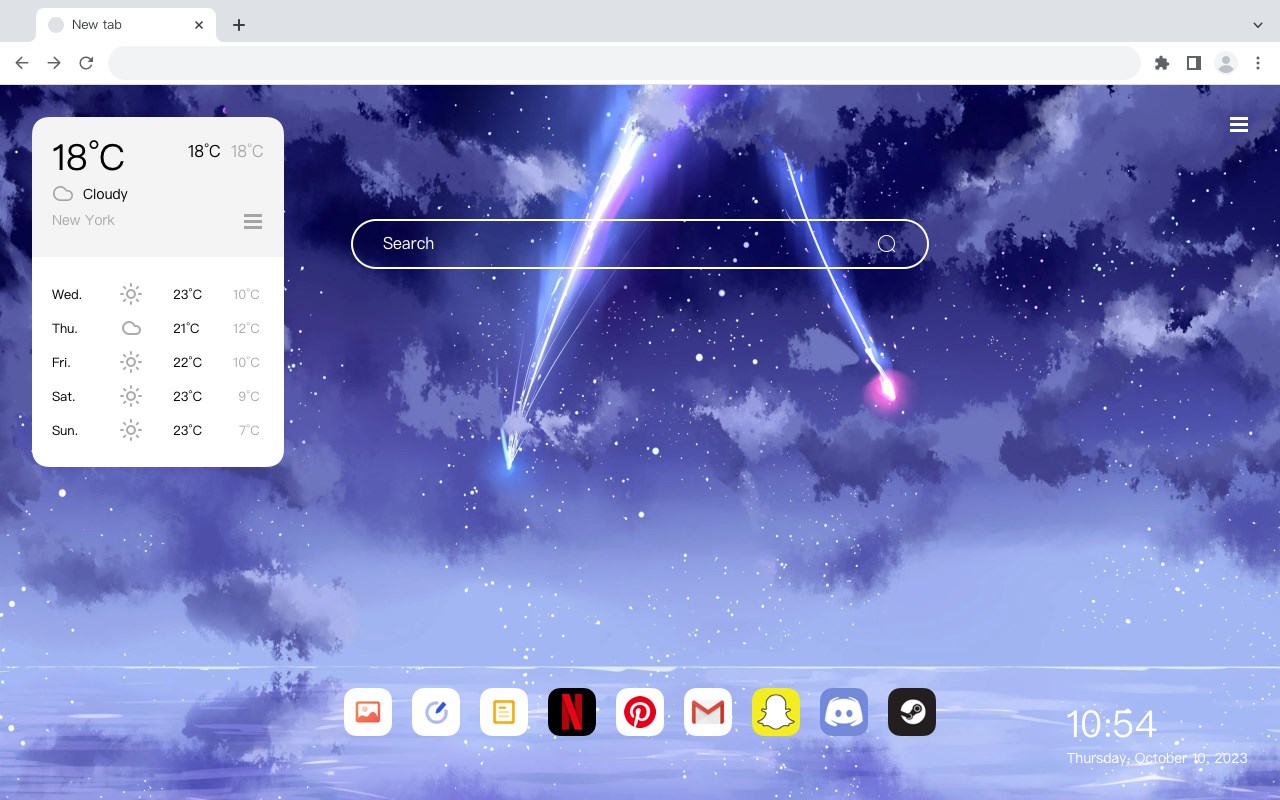The image size is (1280, 800).
Task: Open Chrome's three-dot menu
Action: pos(1258,63)
